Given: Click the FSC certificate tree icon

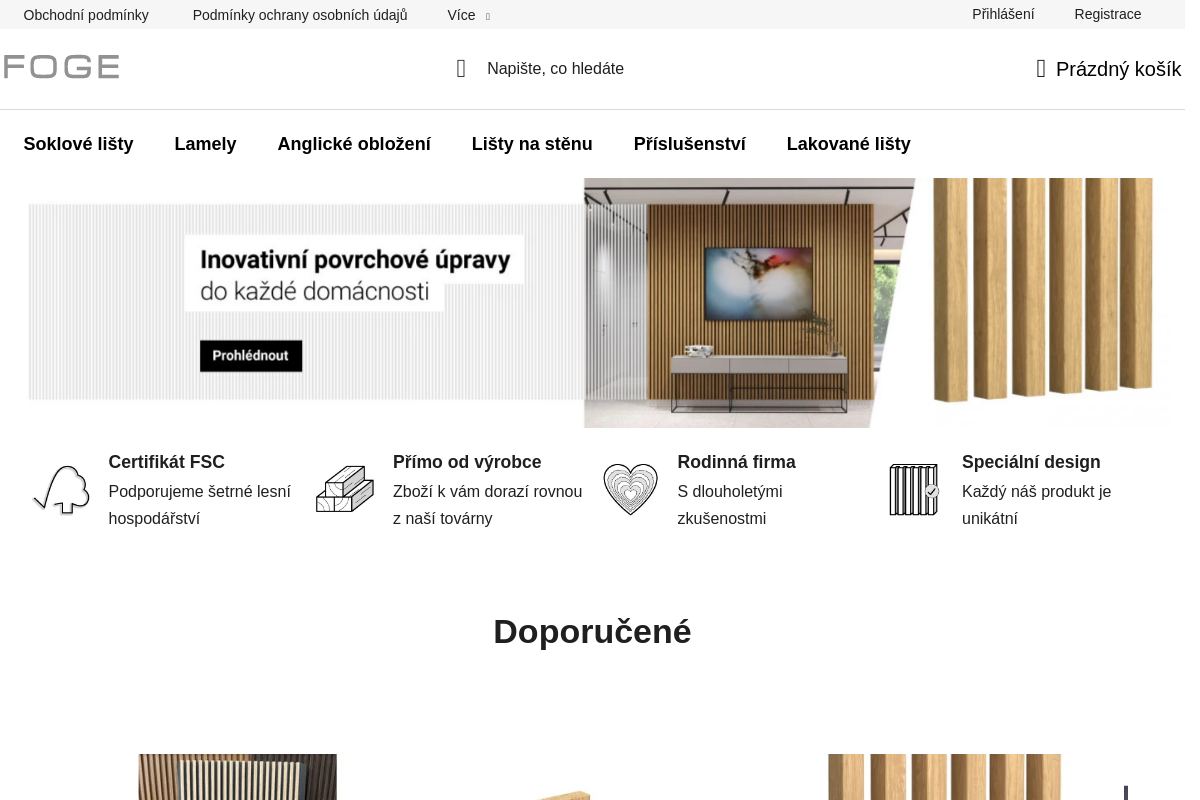Looking at the screenshot, I should [61, 490].
